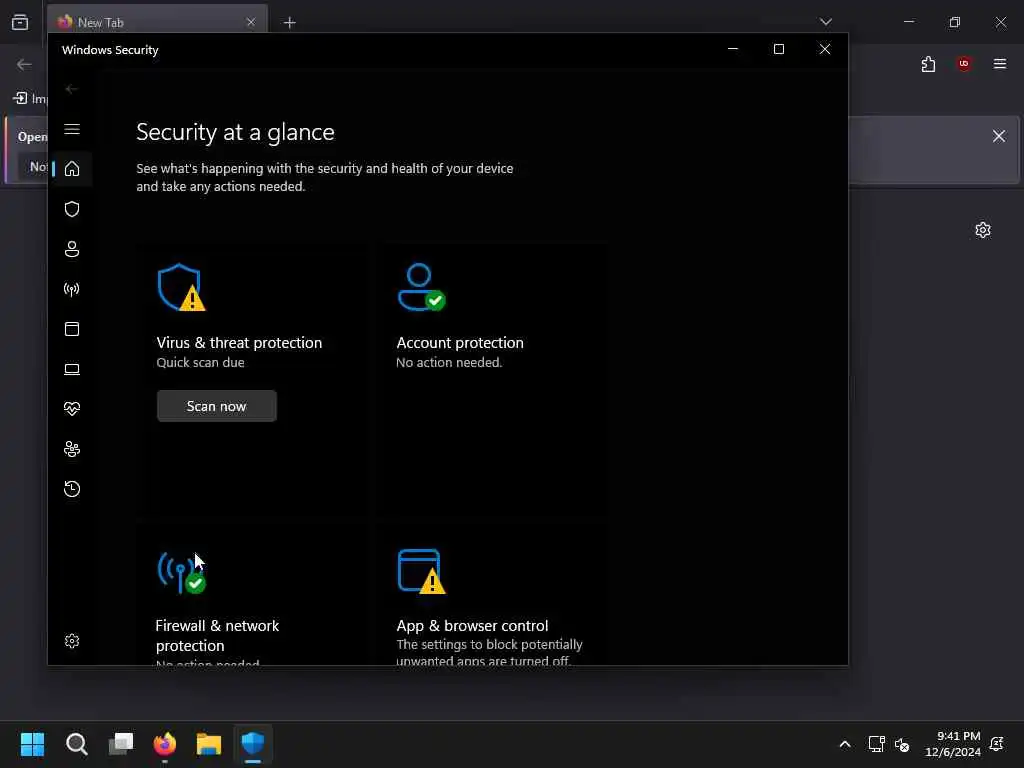Switch to Firefox on the taskbar

point(165,744)
